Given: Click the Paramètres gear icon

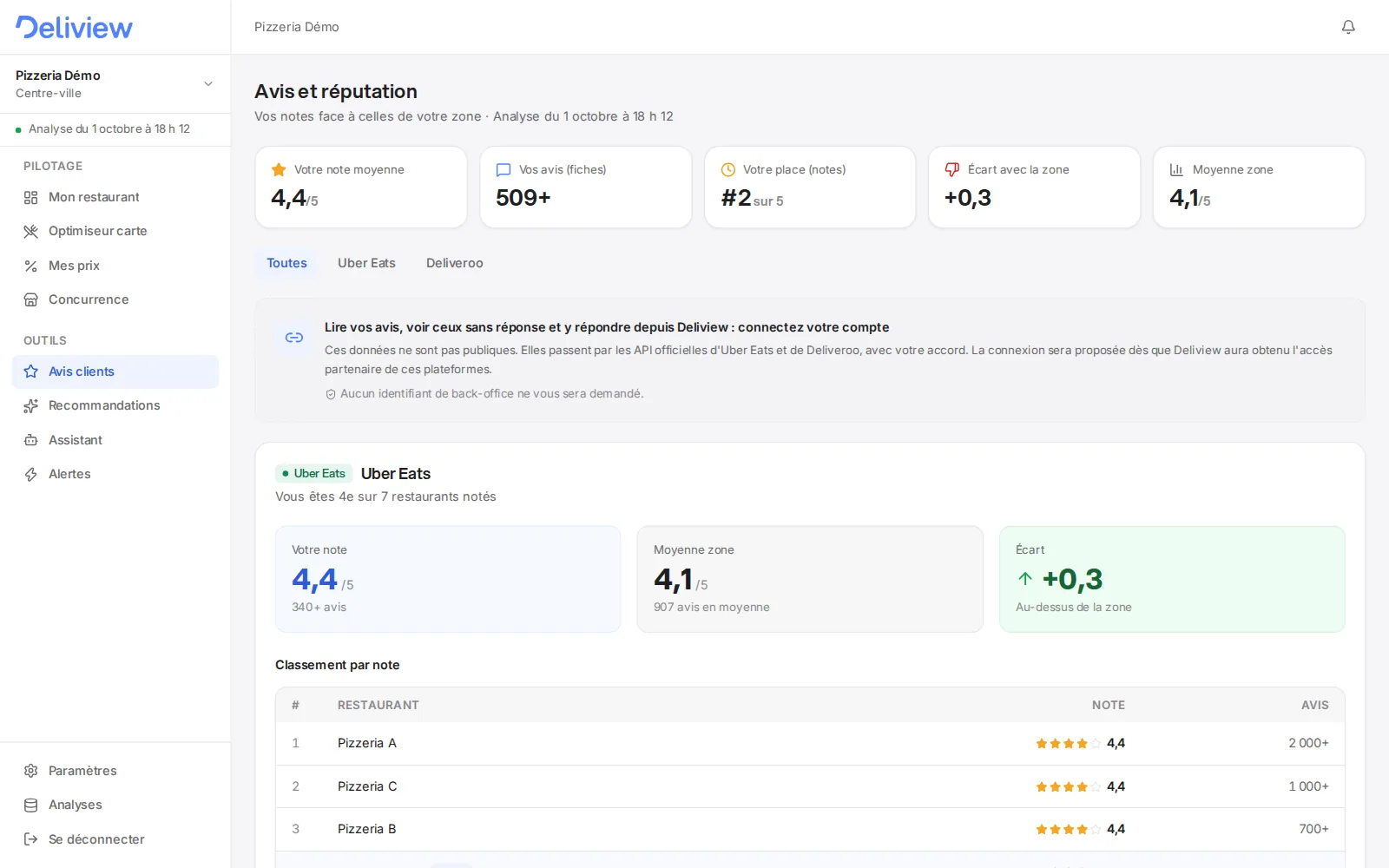Looking at the screenshot, I should tap(30, 771).
